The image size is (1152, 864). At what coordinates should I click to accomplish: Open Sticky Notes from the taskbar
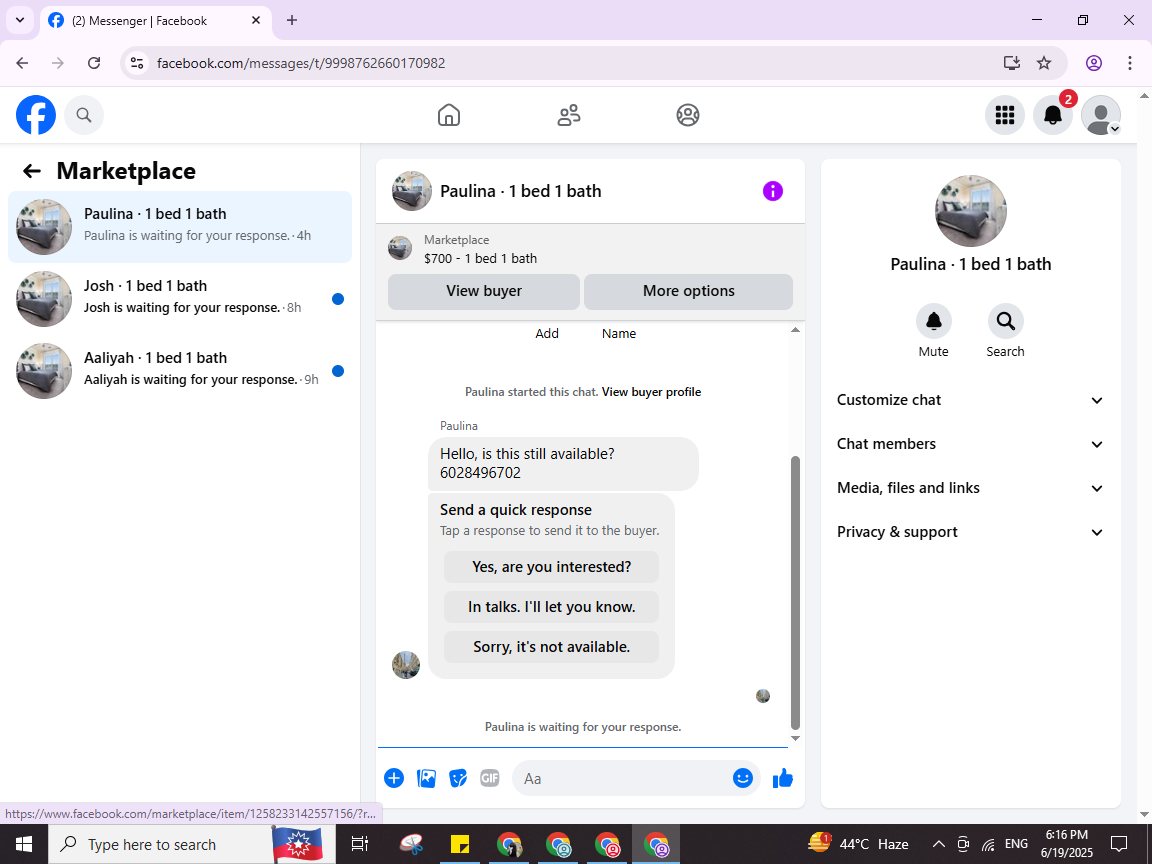[x=460, y=844]
